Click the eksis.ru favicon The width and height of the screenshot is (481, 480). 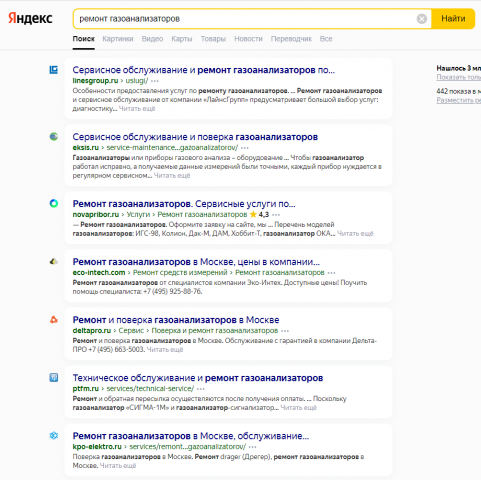[x=54, y=136]
